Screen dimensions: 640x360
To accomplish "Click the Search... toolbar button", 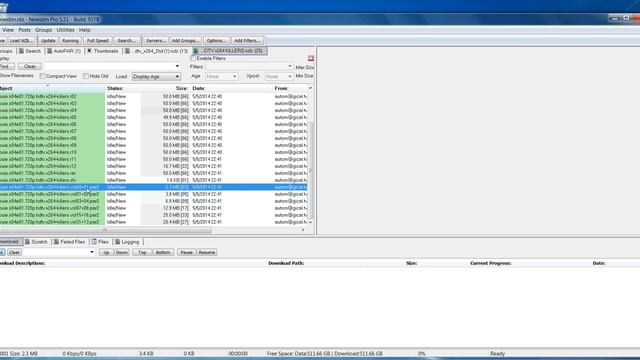I will click(x=127, y=41).
